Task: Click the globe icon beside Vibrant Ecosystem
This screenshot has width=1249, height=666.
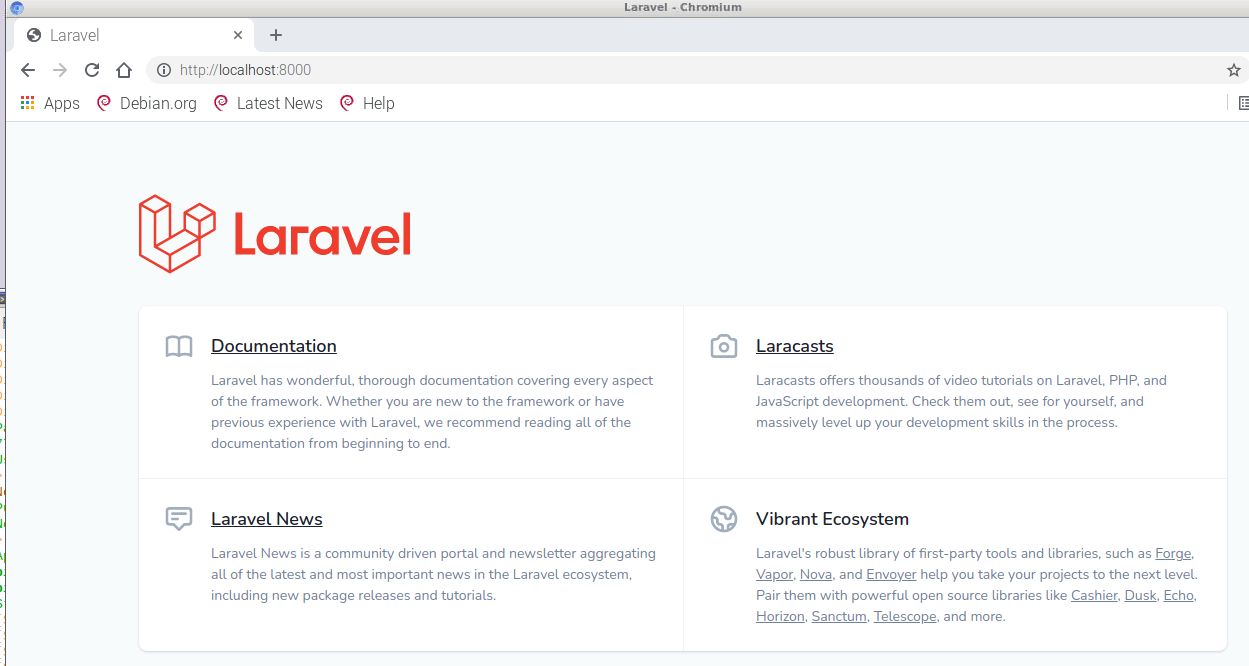Action: click(x=724, y=519)
